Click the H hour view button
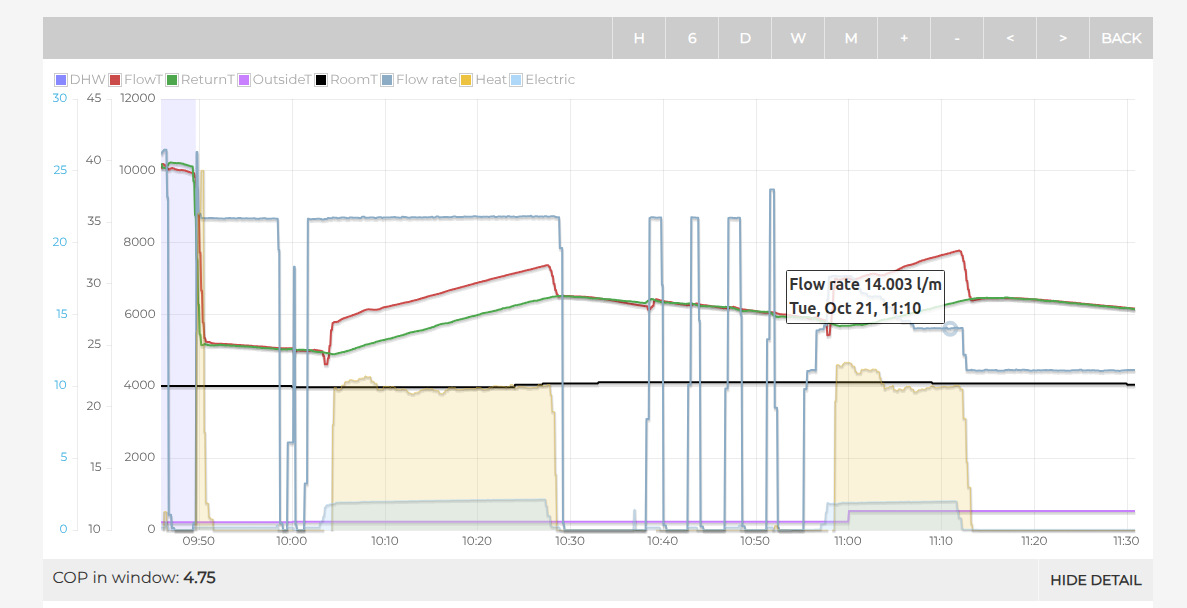Image resolution: width=1187 pixels, height=608 pixels. coord(639,38)
